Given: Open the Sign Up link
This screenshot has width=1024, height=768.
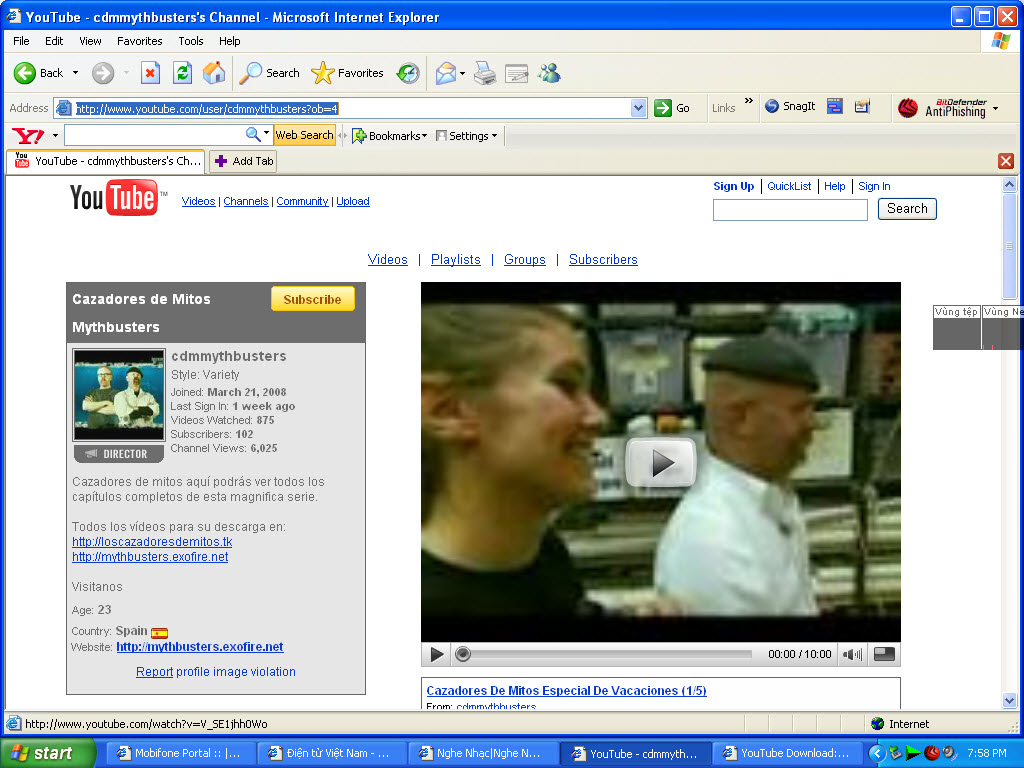Looking at the screenshot, I should pyautogui.click(x=733, y=186).
